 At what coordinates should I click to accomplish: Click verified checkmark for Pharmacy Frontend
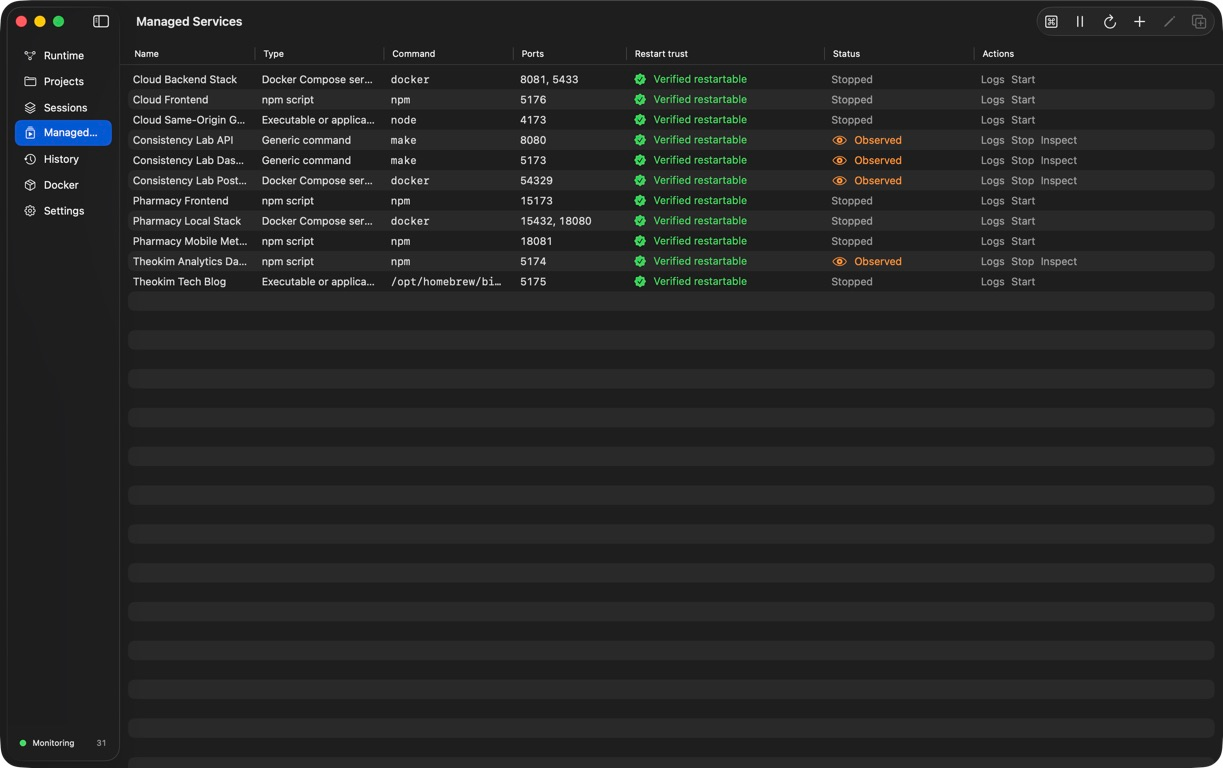640,200
